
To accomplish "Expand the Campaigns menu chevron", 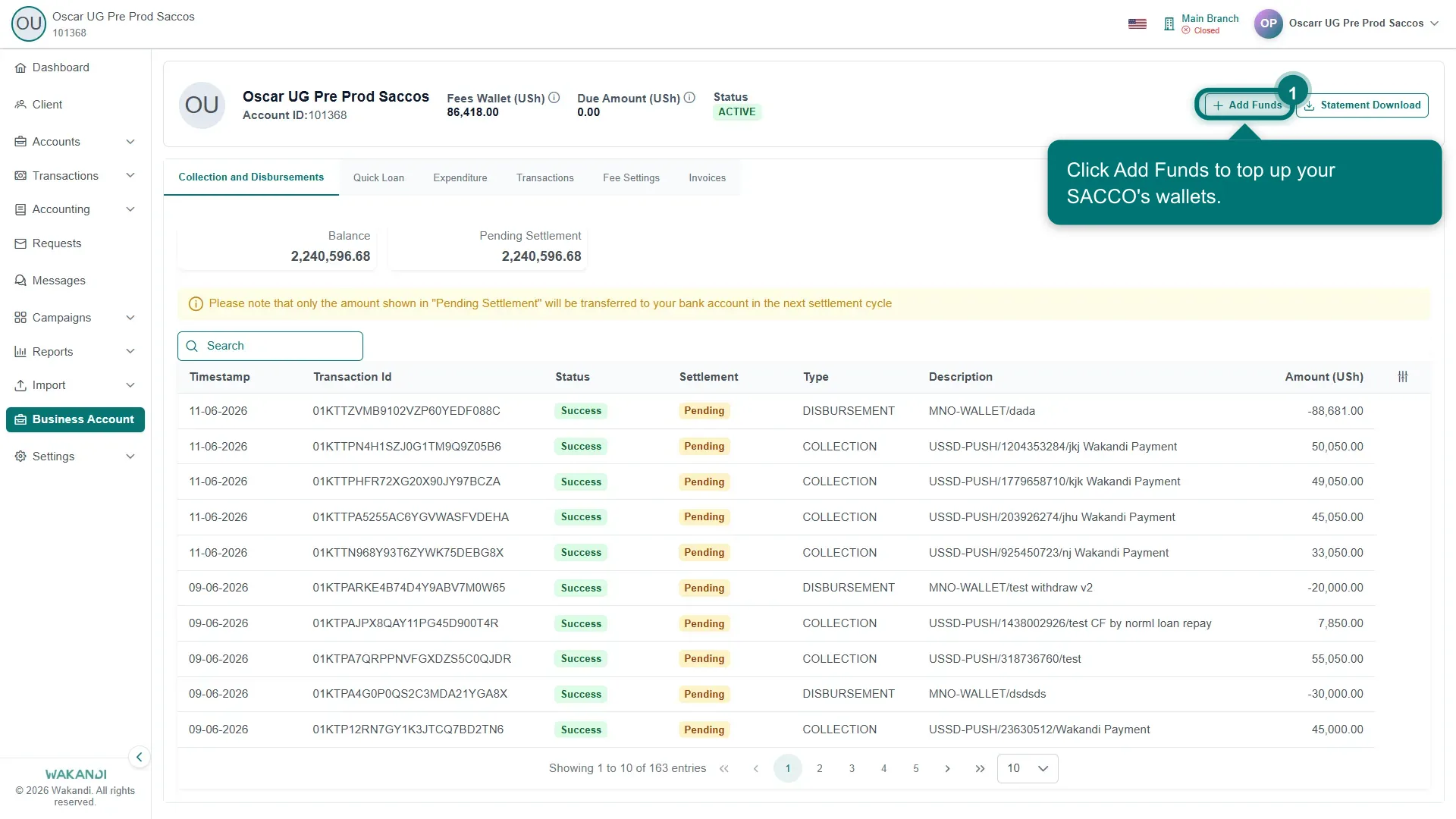I will tap(130, 318).
